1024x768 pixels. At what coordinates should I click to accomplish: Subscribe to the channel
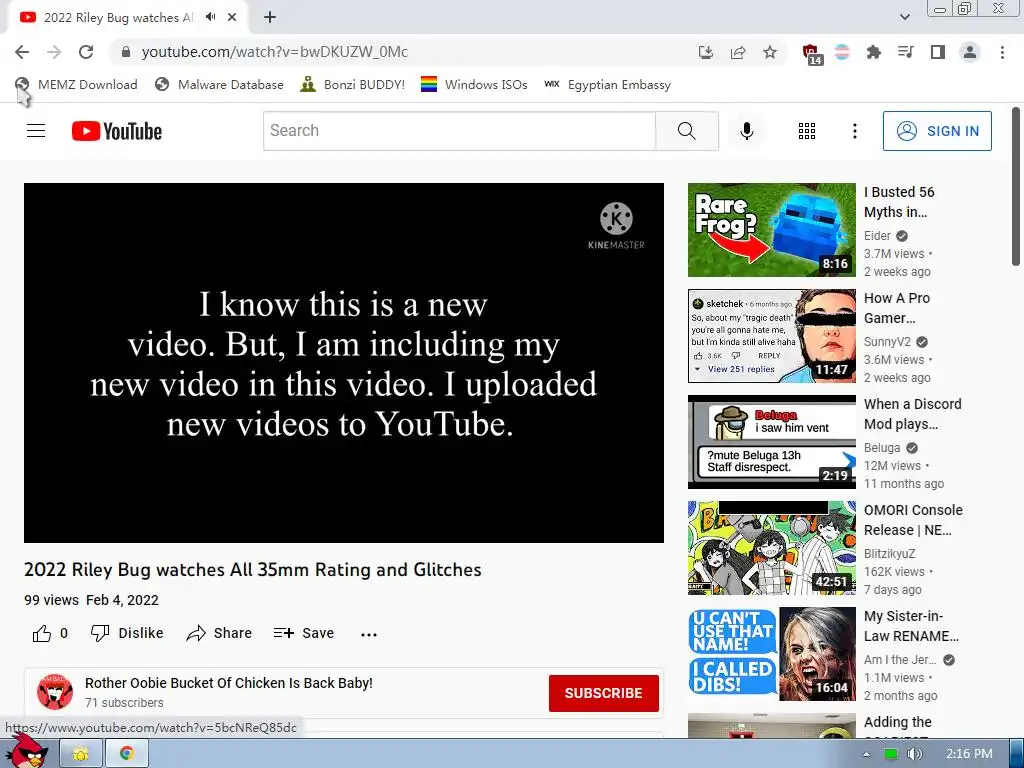tap(603, 693)
